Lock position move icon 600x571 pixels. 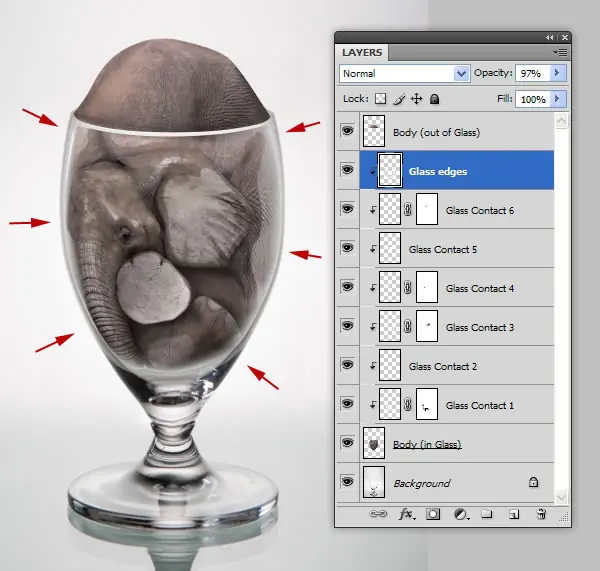point(417,99)
